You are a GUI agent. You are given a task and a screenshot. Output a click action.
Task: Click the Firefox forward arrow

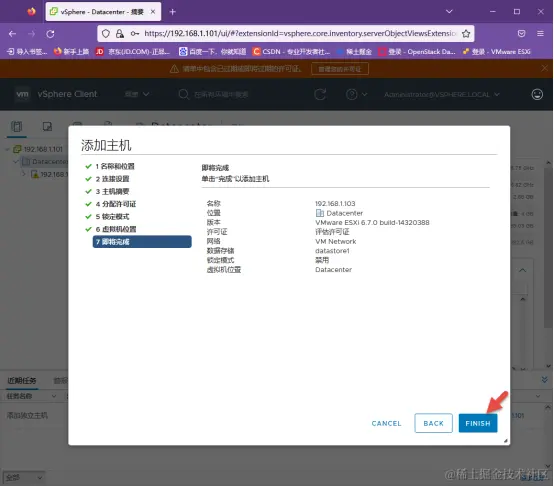point(31,34)
